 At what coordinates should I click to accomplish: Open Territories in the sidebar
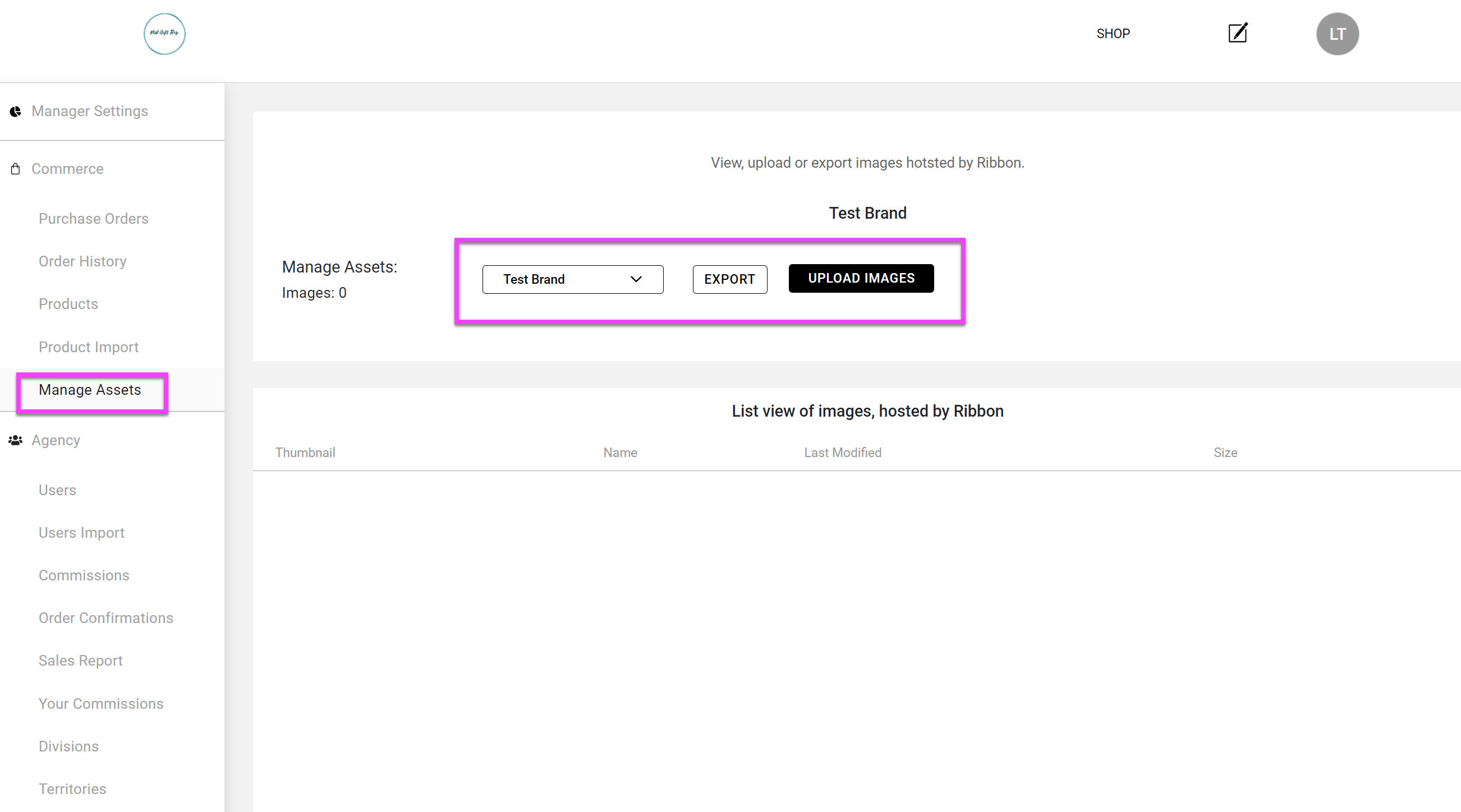click(x=72, y=789)
